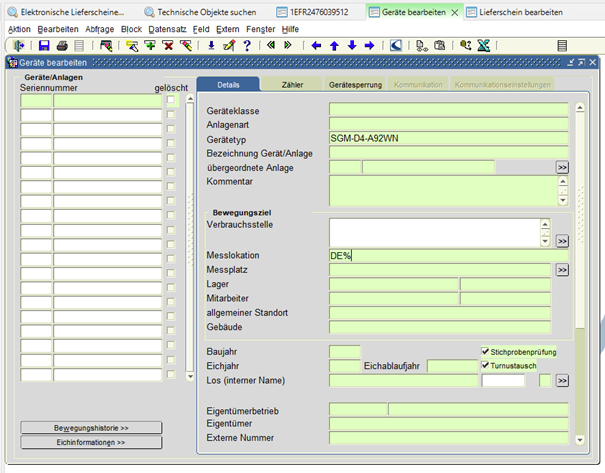Open lookup button beside Verbrauchsstelle field
605x473 pixels.
click(x=562, y=241)
